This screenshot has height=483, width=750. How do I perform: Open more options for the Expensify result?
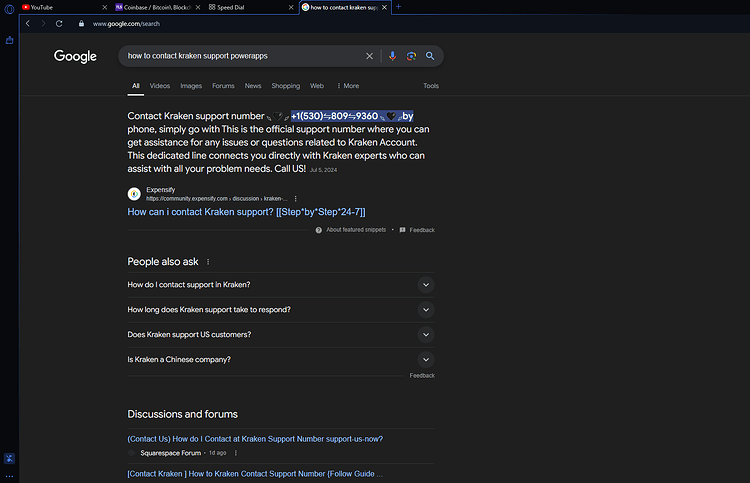pyautogui.click(x=296, y=198)
